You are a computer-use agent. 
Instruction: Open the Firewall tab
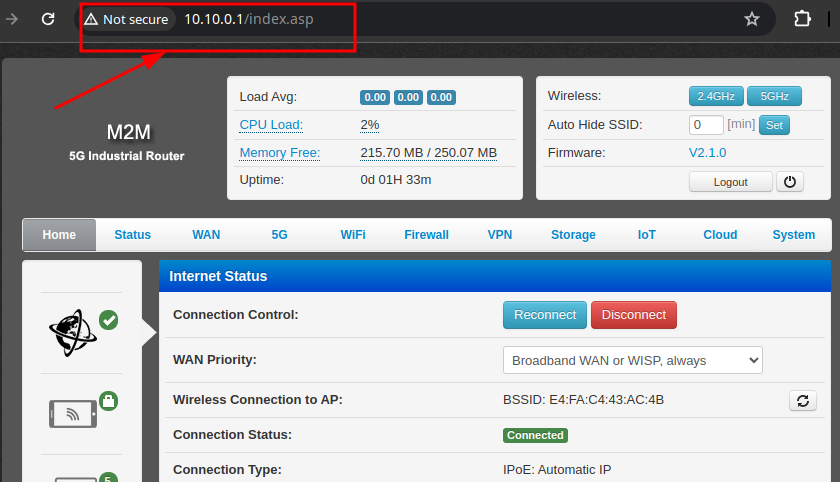pos(426,235)
